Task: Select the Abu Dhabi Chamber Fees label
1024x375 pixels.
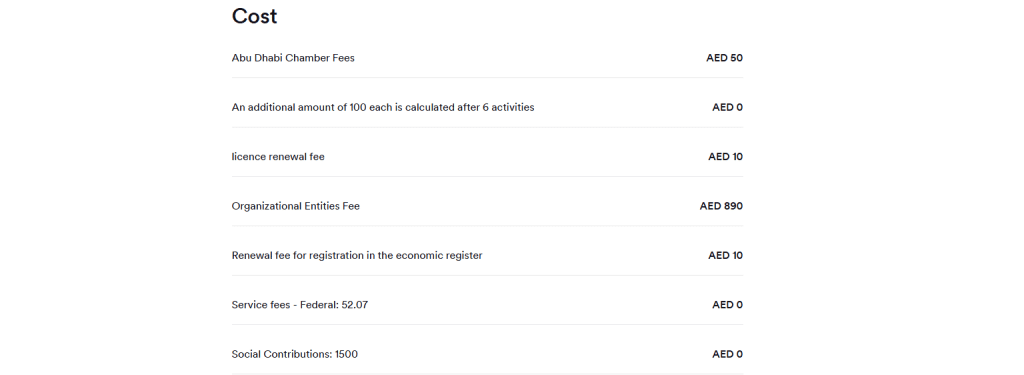Action: click(x=293, y=57)
